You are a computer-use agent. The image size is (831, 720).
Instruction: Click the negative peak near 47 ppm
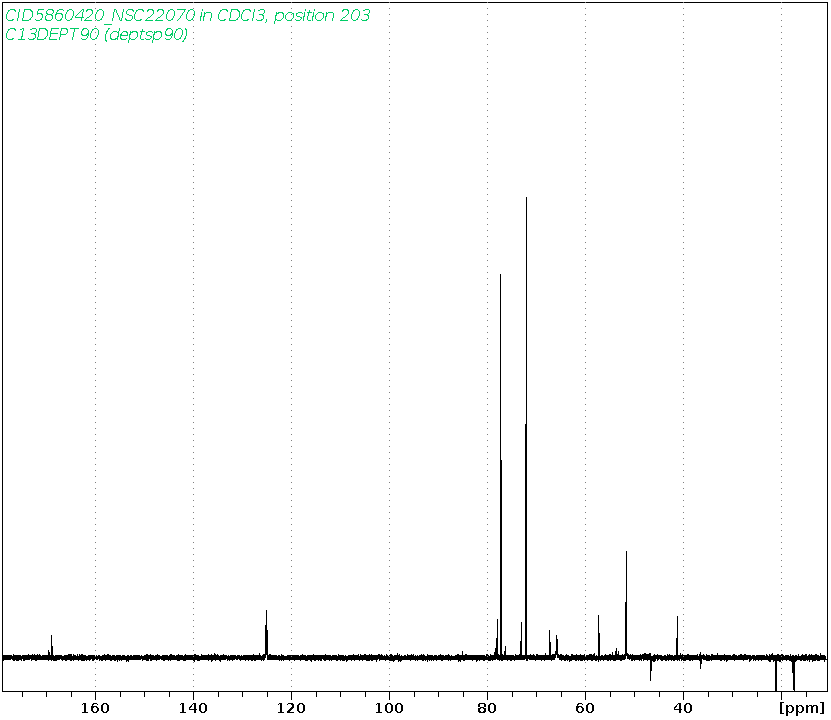tap(651, 669)
